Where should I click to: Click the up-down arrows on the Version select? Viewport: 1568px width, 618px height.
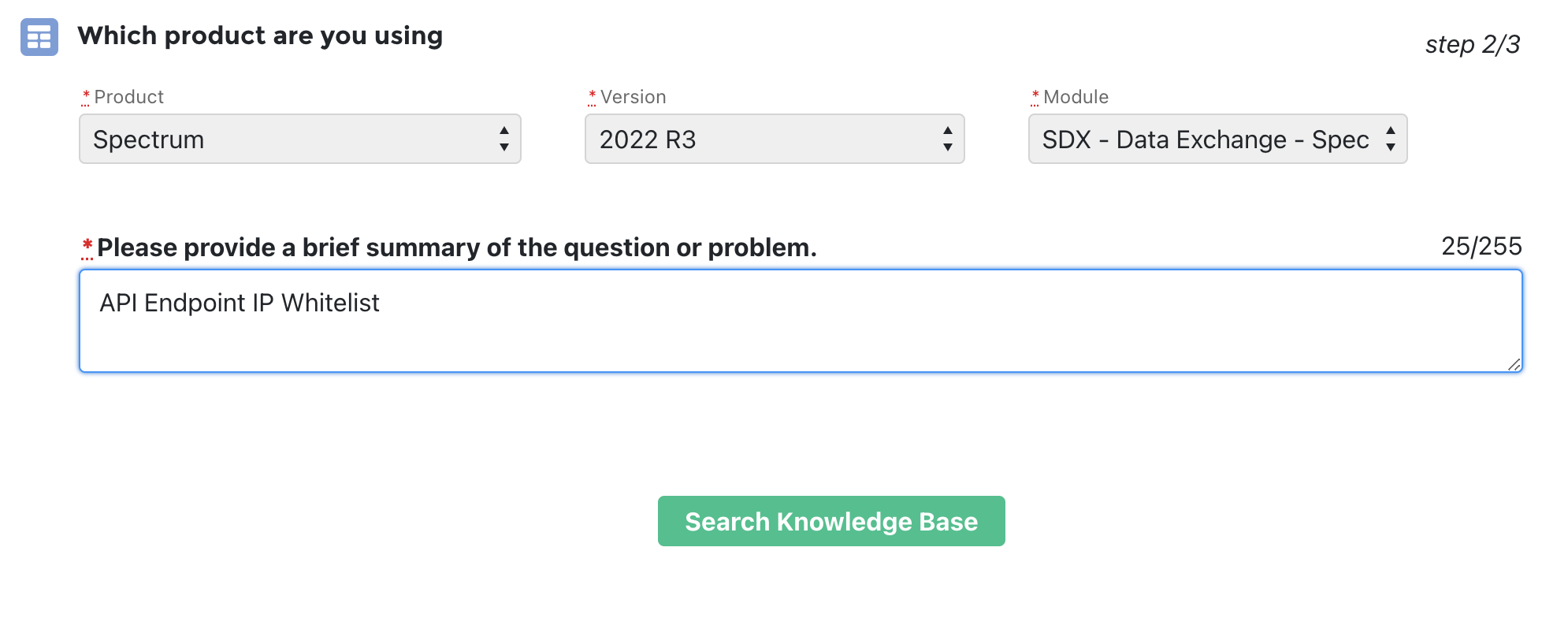[948, 139]
